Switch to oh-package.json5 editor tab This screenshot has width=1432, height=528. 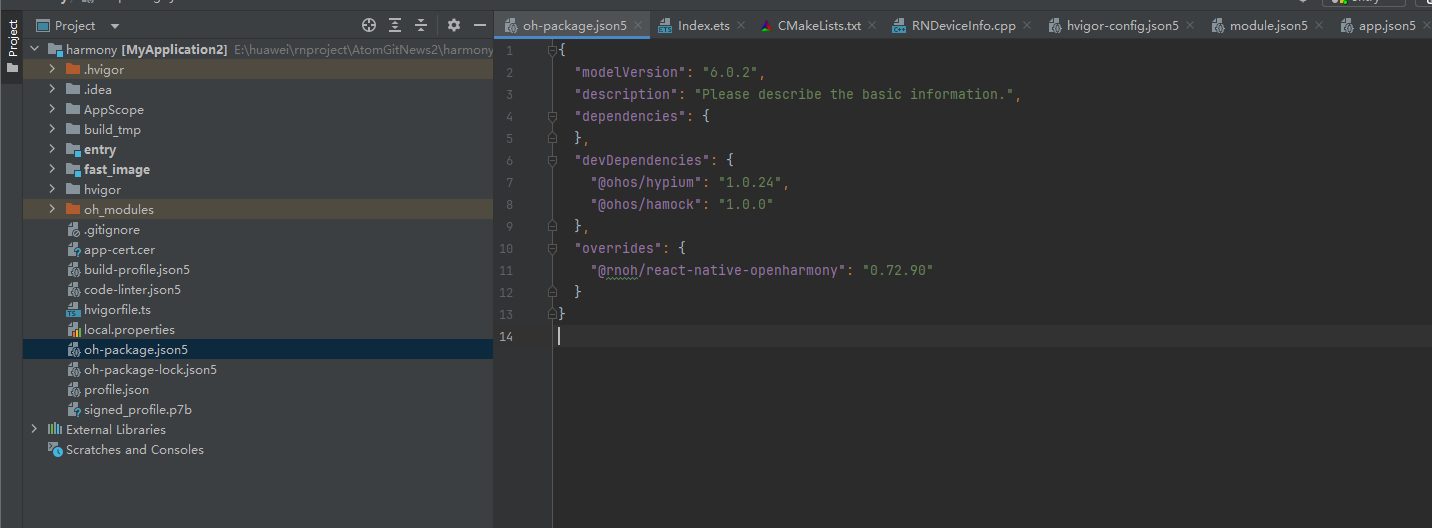tap(574, 25)
